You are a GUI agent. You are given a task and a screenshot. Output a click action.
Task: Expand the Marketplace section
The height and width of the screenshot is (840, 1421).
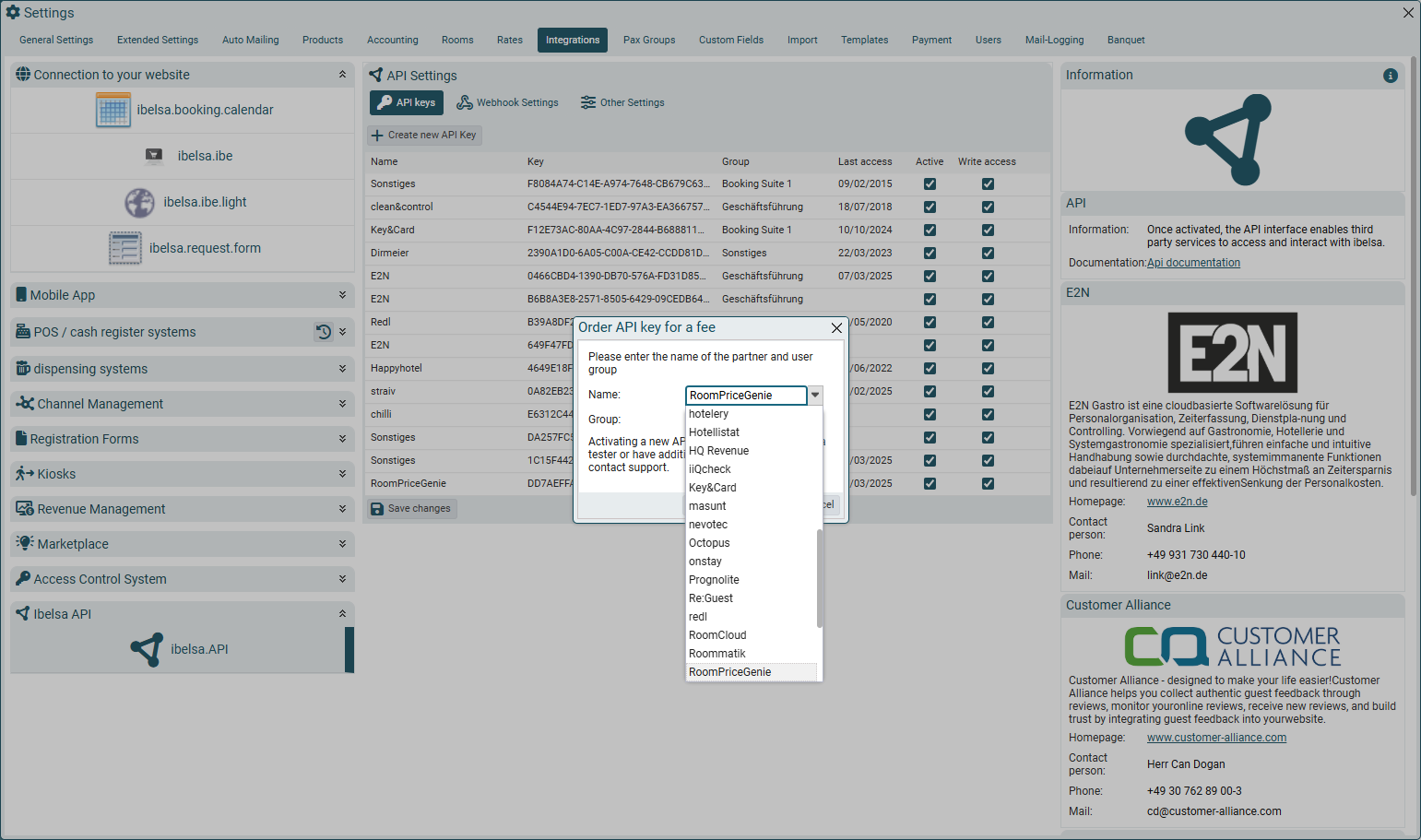(342, 544)
